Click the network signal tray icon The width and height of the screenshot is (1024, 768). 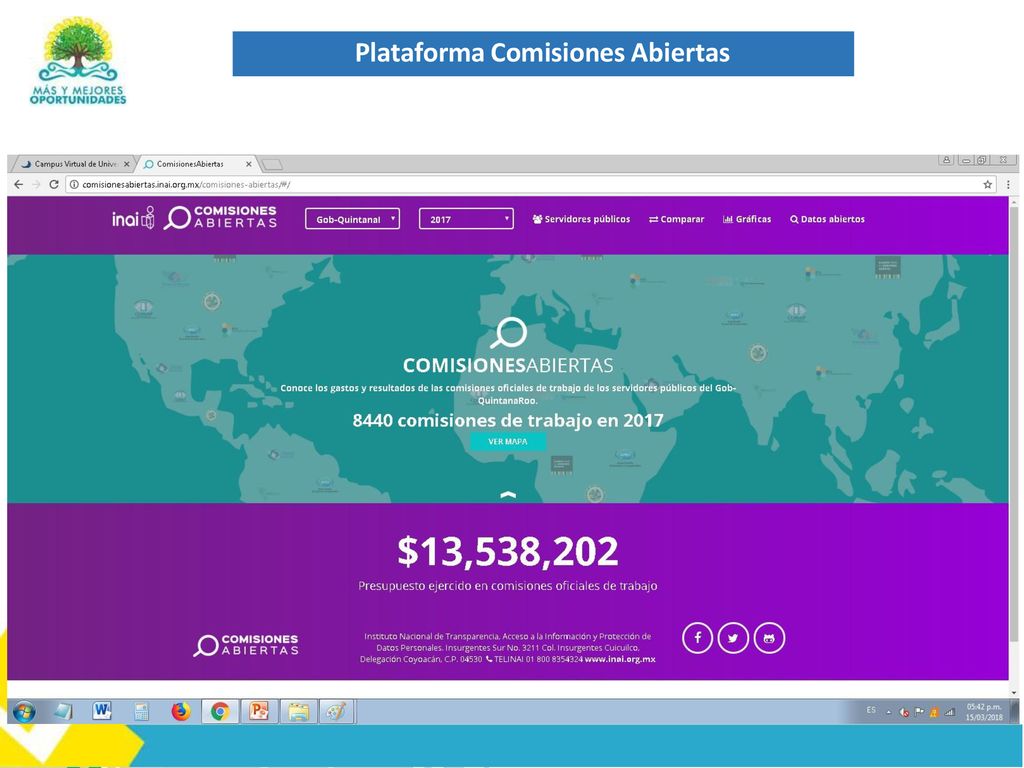(950, 712)
